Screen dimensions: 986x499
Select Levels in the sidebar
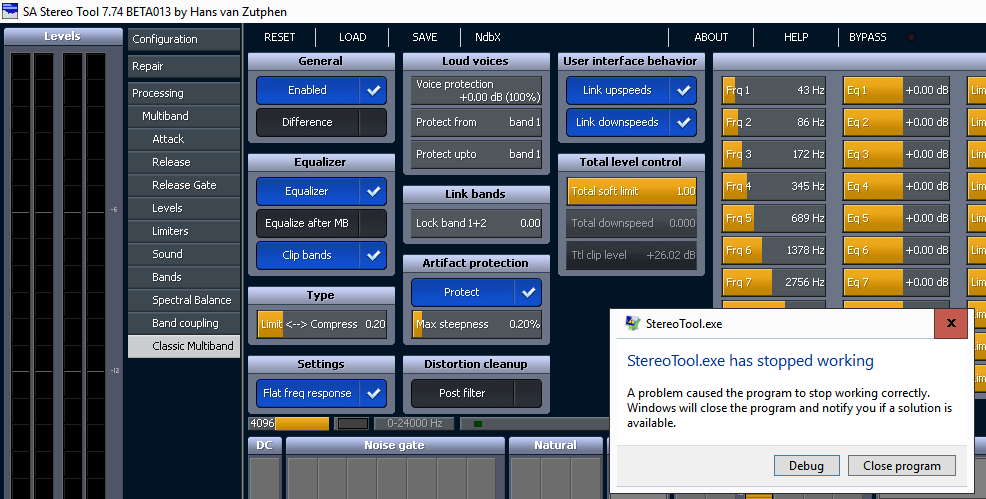184,208
